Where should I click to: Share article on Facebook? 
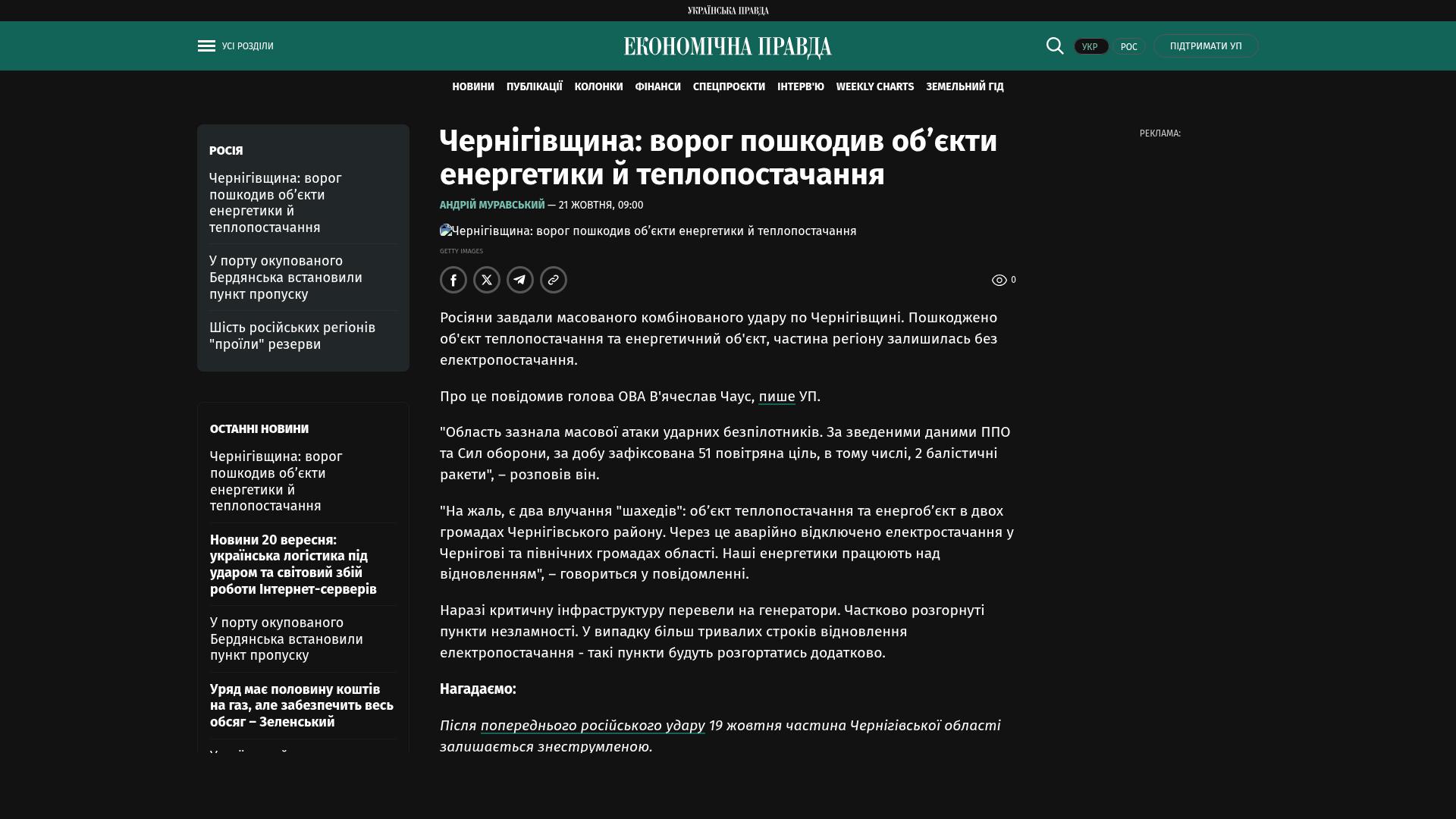coord(453,280)
